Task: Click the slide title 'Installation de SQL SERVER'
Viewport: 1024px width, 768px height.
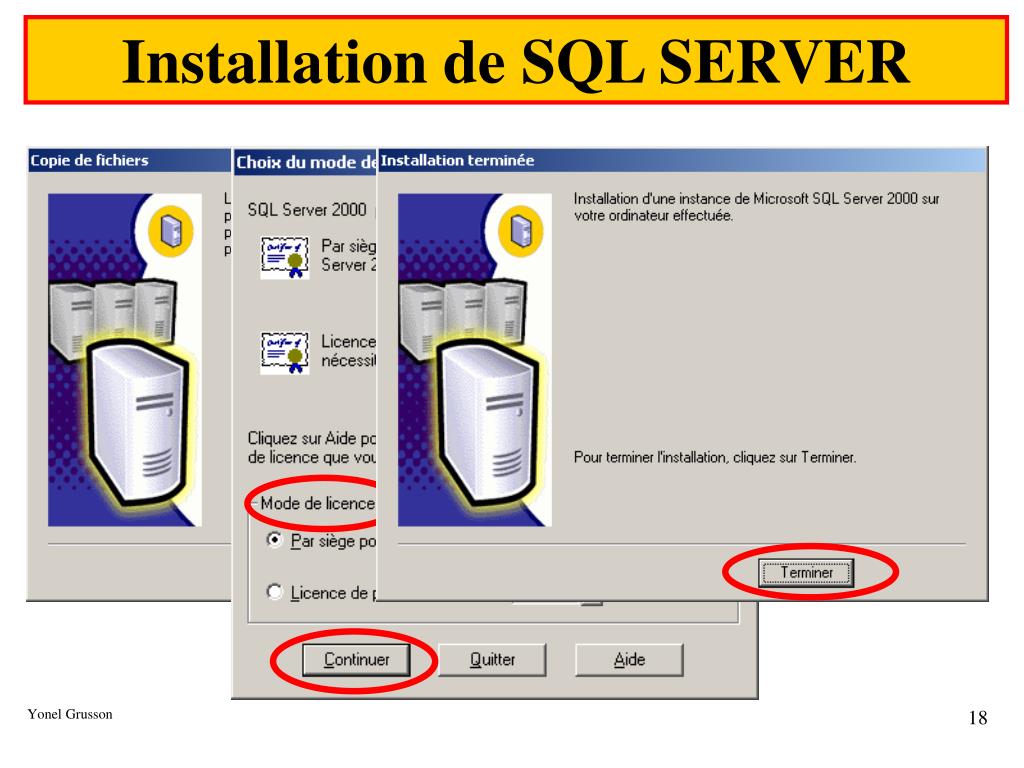Action: [x=515, y=61]
